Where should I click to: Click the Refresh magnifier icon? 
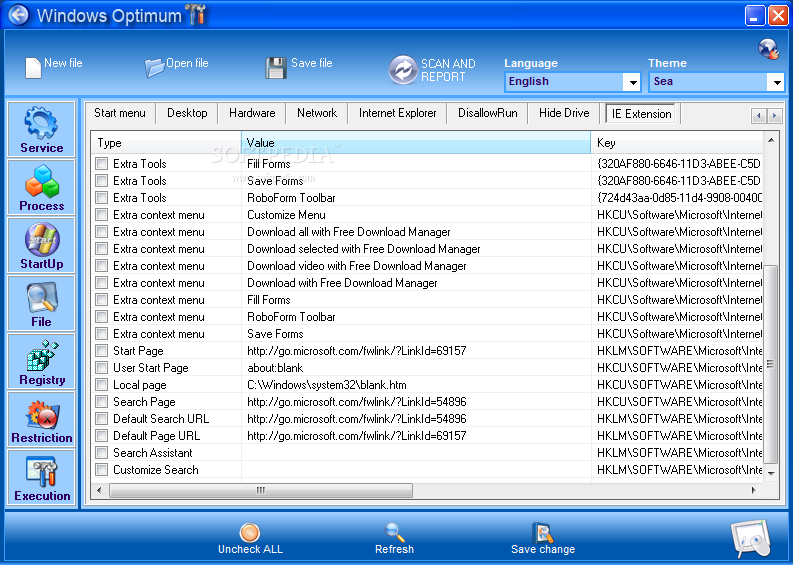pyautogui.click(x=394, y=532)
